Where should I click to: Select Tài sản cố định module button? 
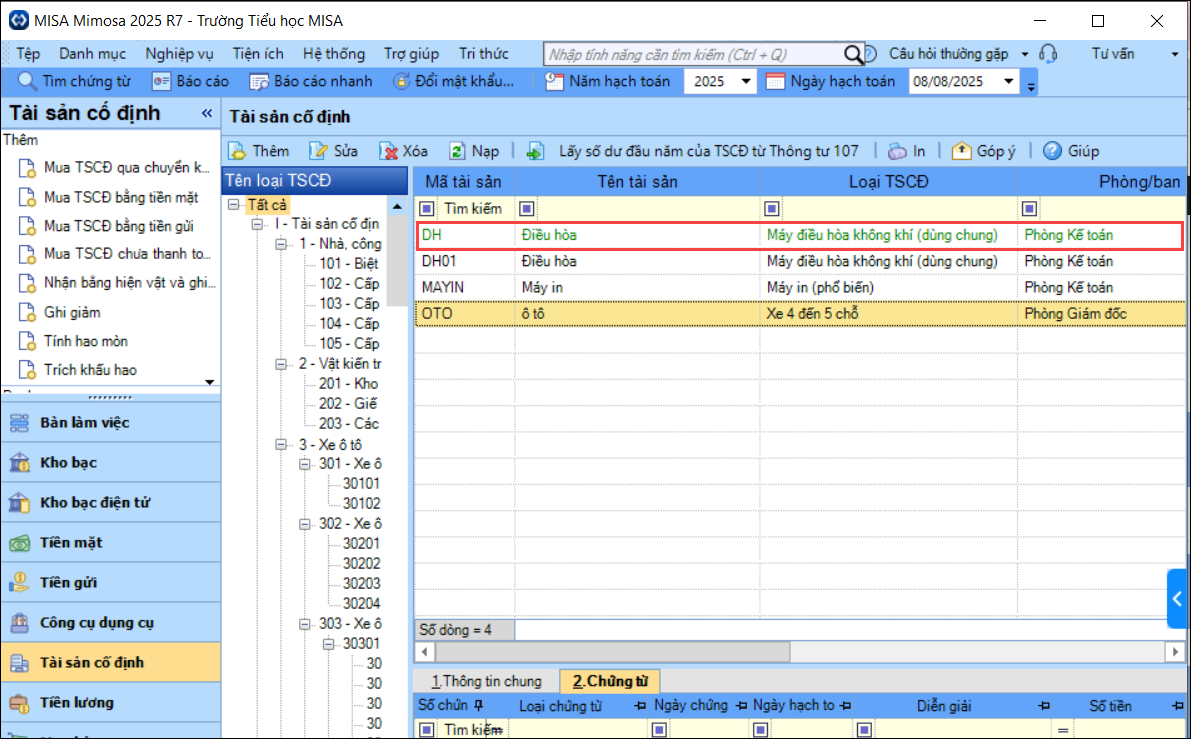[111, 662]
